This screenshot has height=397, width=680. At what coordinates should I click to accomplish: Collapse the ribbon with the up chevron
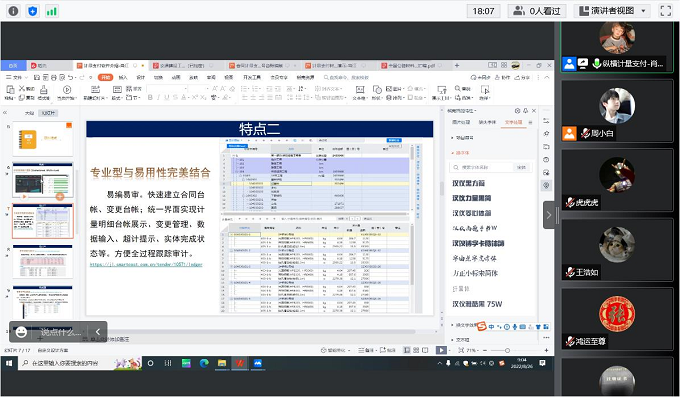(547, 77)
